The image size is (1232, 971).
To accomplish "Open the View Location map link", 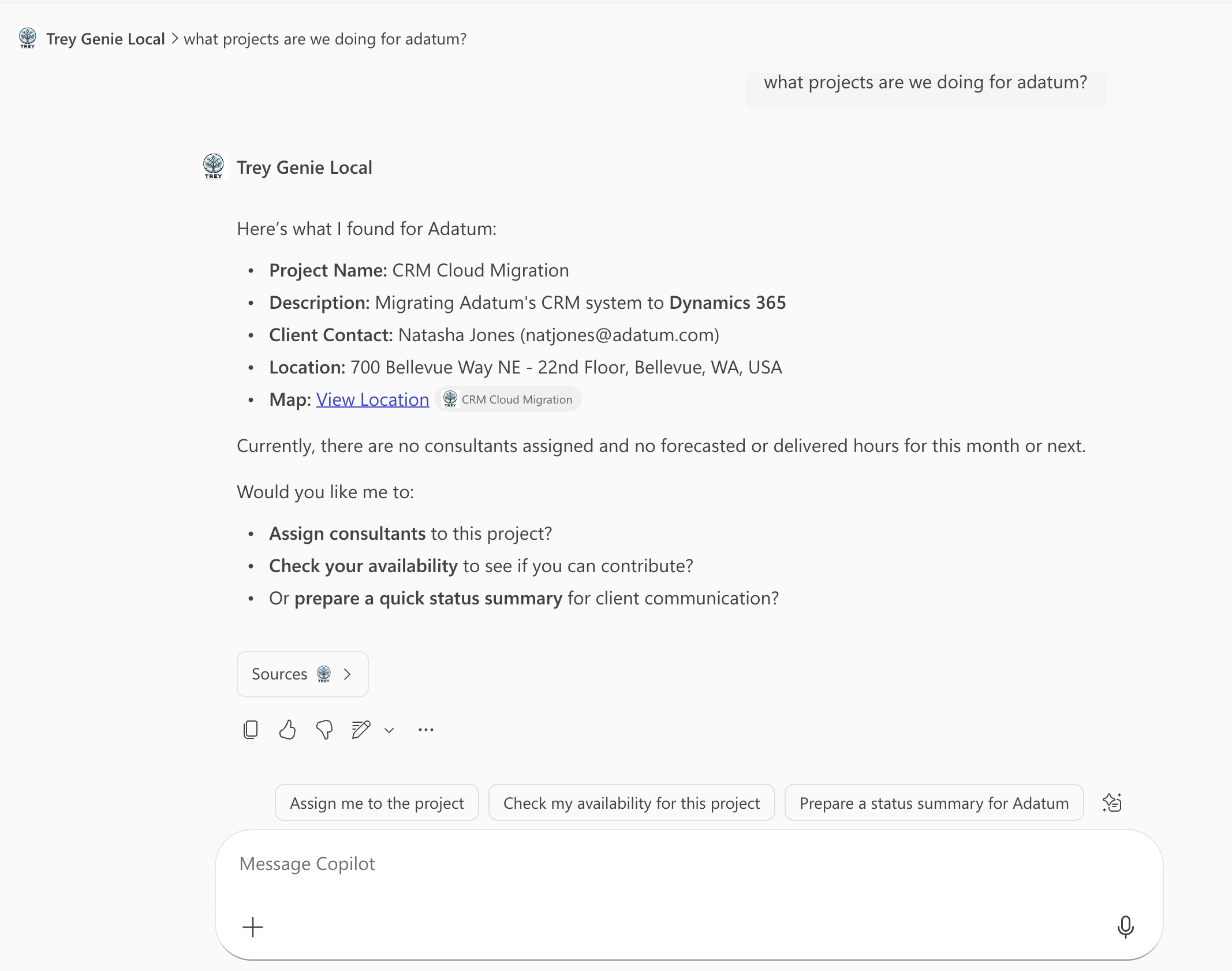I will point(372,399).
